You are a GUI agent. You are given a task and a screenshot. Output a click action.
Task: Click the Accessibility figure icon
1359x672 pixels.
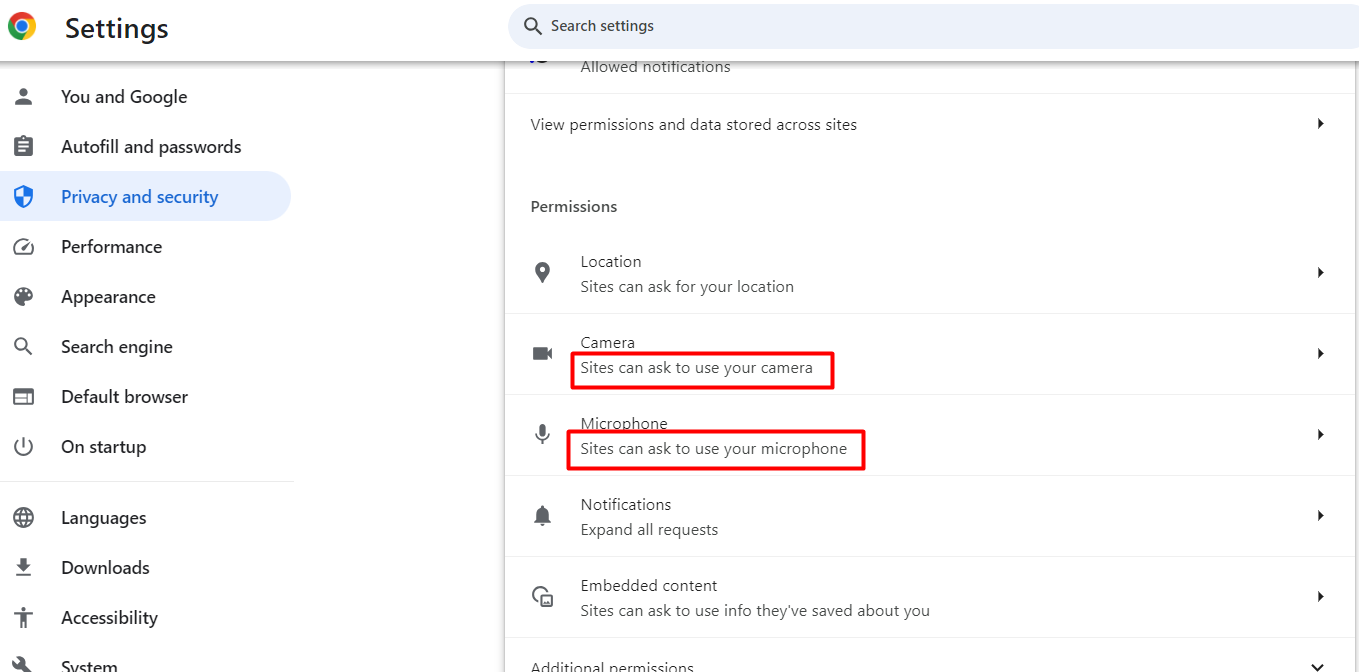point(23,618)
